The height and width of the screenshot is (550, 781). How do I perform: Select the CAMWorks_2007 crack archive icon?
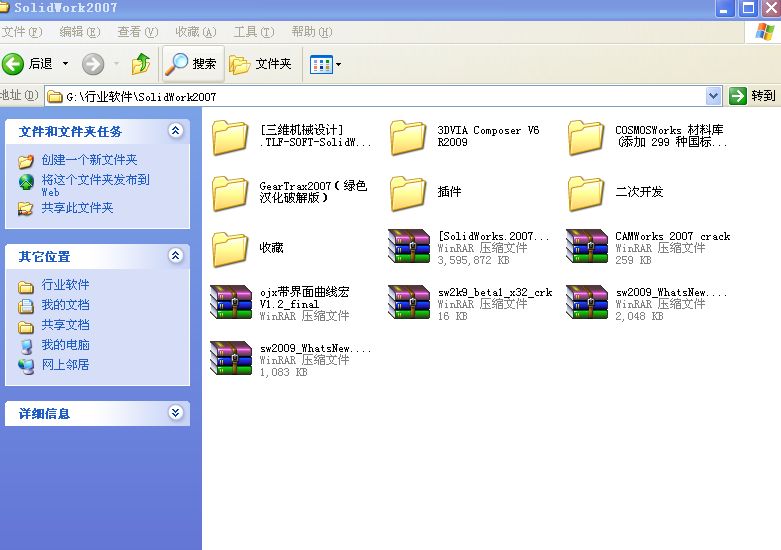pos(587,246)
